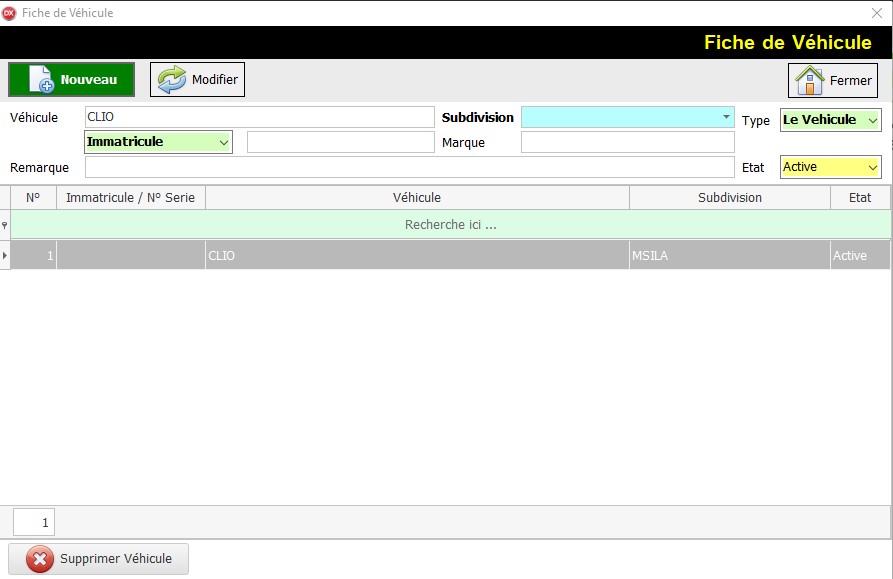Click the row indicator arrow for CLIO
The image size is (893, 579).
click(x=5, y=256)
